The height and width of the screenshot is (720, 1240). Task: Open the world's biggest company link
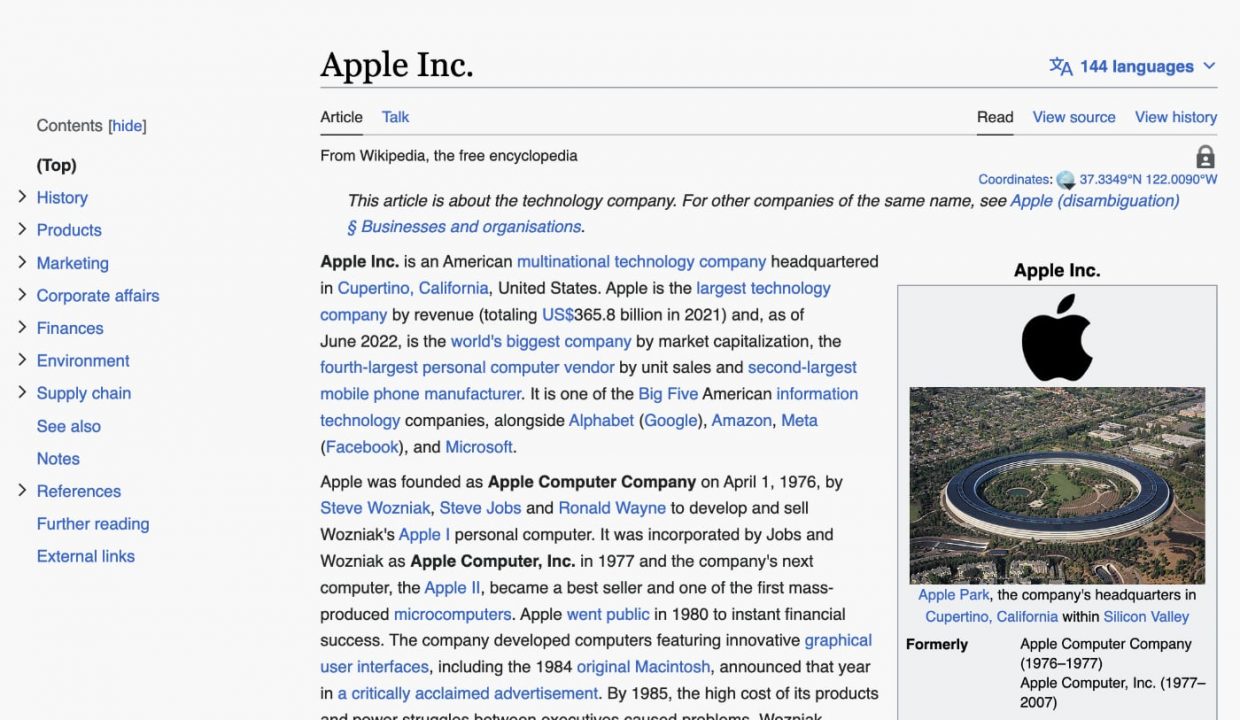541,341
